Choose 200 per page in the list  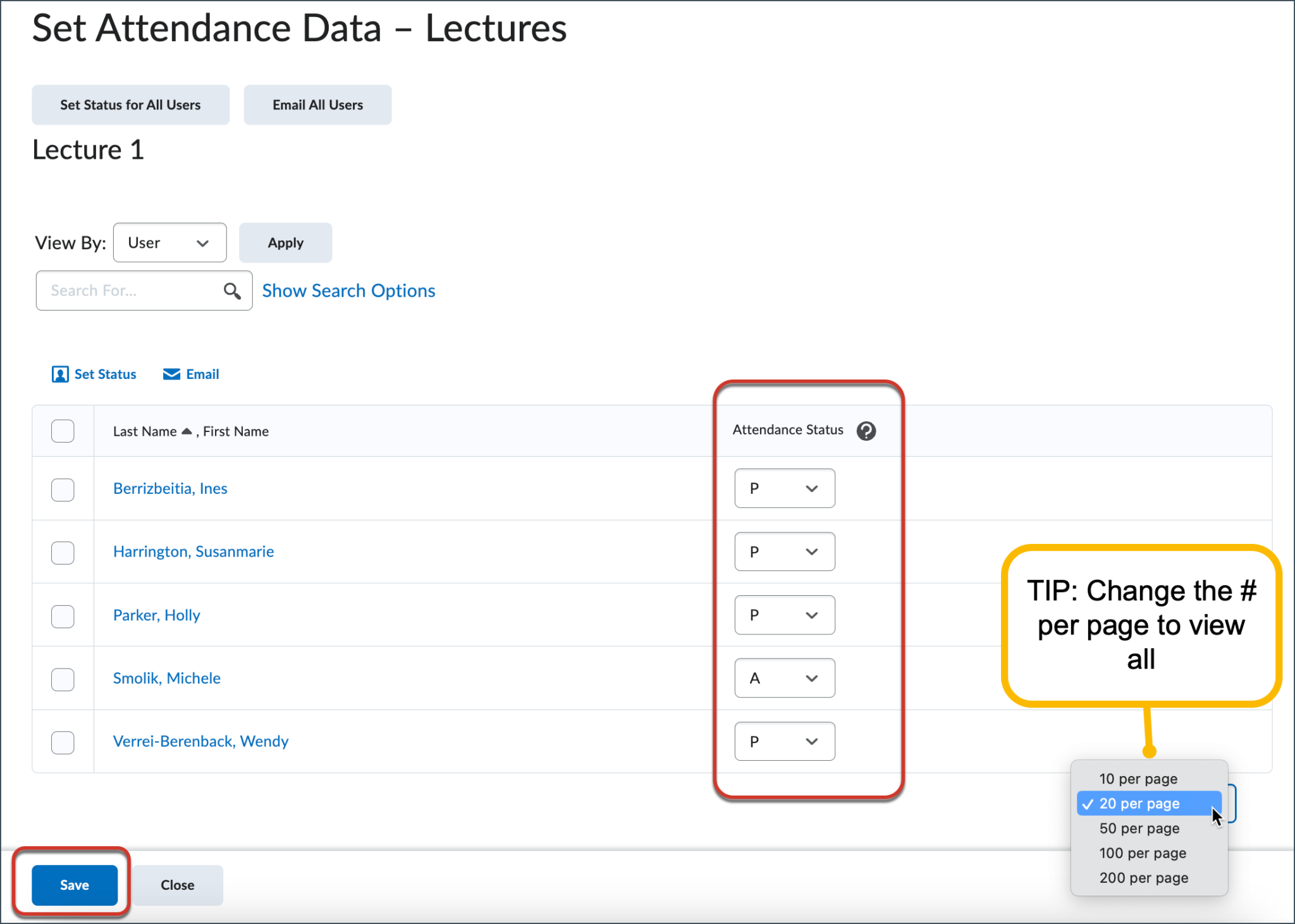tap(1143, 878)
